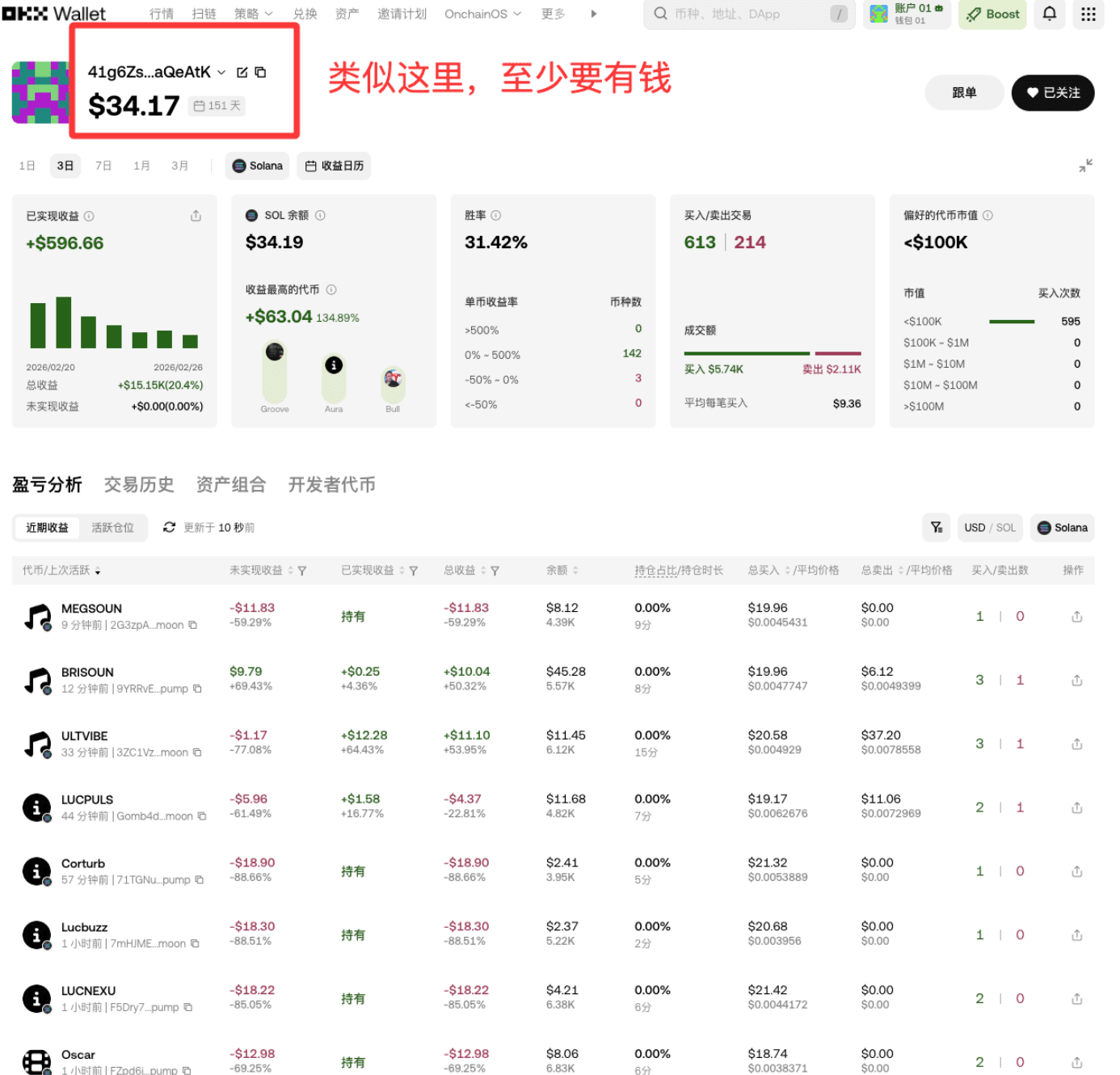Switch the currency toggle to SOL
1120x1075 pixels.
click(x=1005, y=527)
